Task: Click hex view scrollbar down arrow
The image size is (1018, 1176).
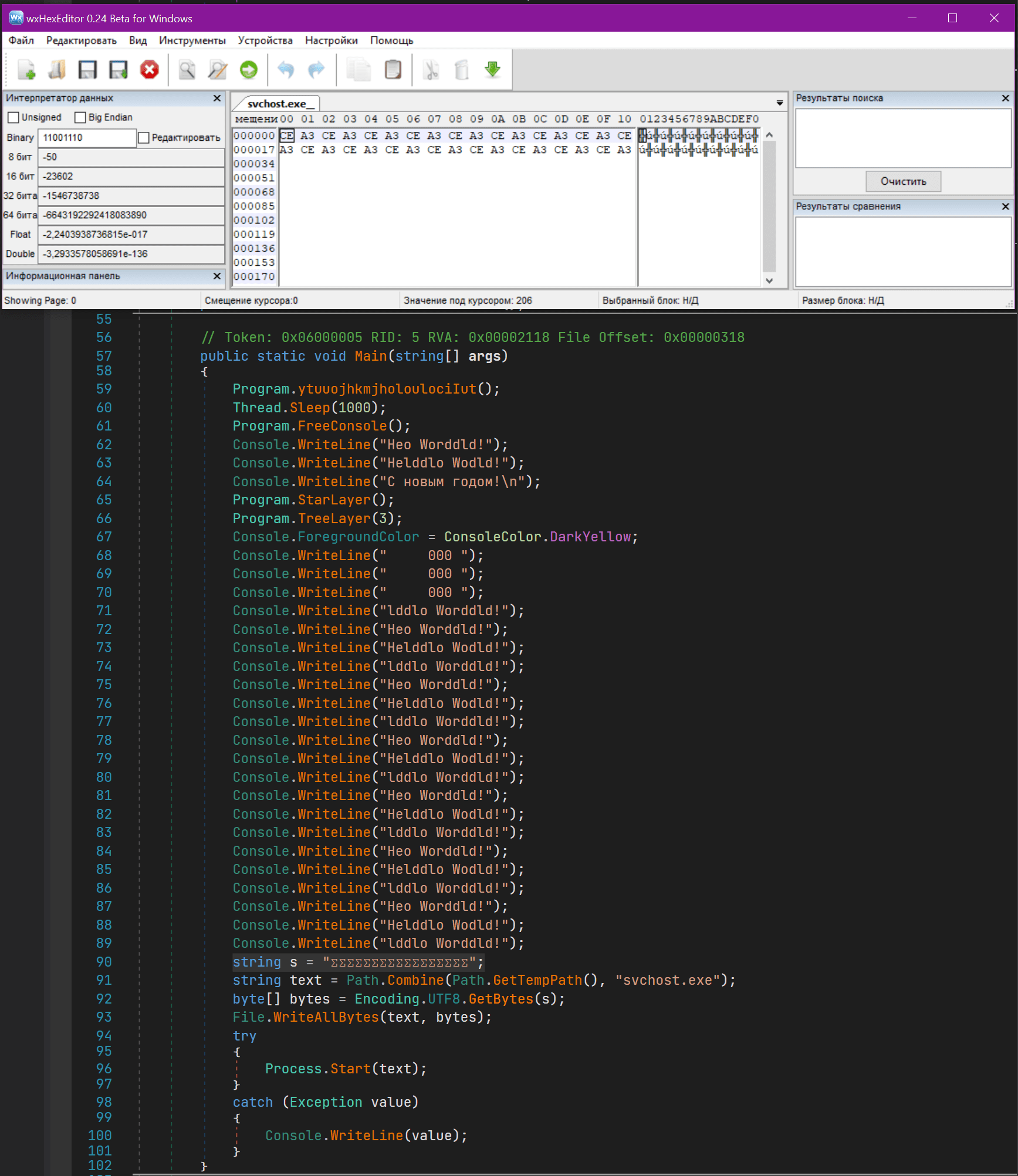Action: point(769,281)
